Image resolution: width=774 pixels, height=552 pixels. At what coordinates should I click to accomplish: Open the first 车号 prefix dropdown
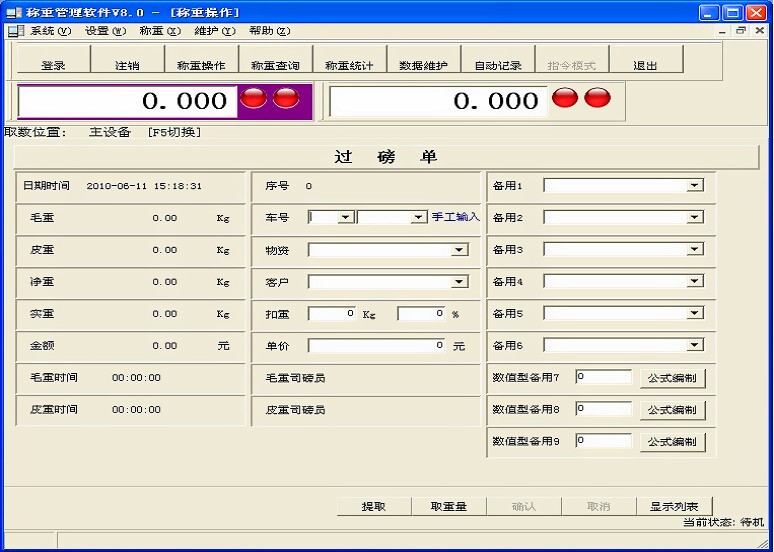345,217
